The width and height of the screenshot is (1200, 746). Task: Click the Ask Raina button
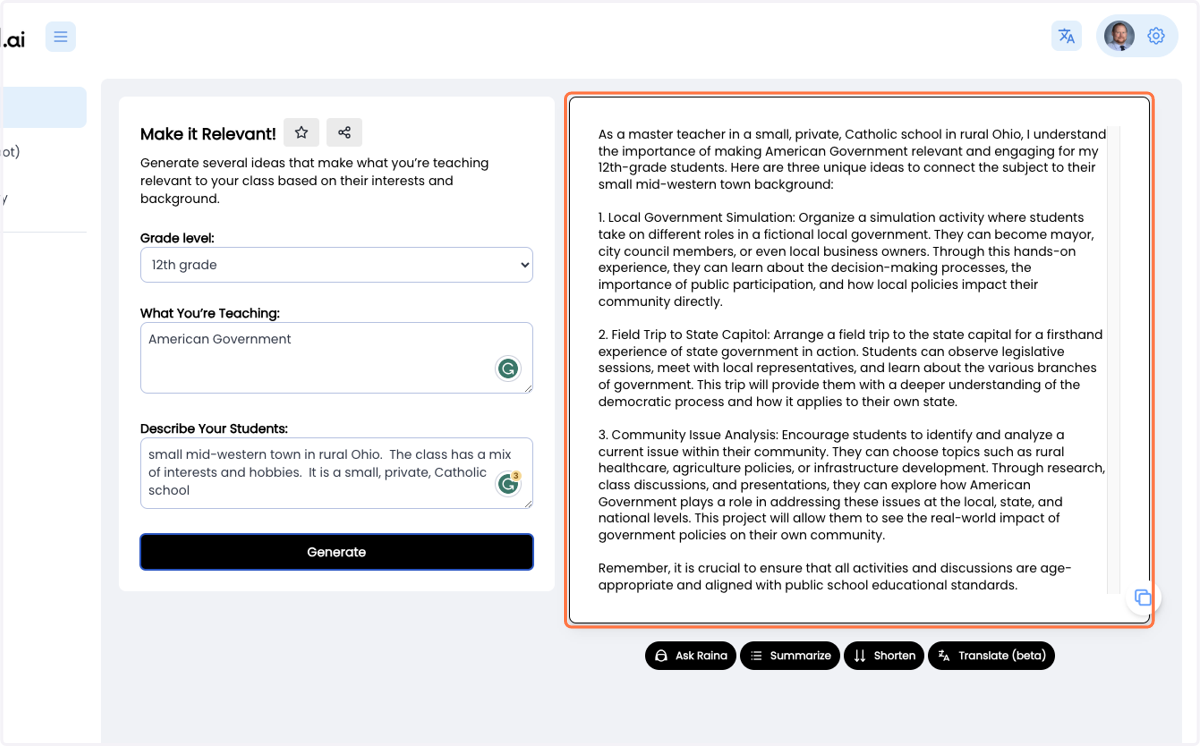click(x=691, y=656)
